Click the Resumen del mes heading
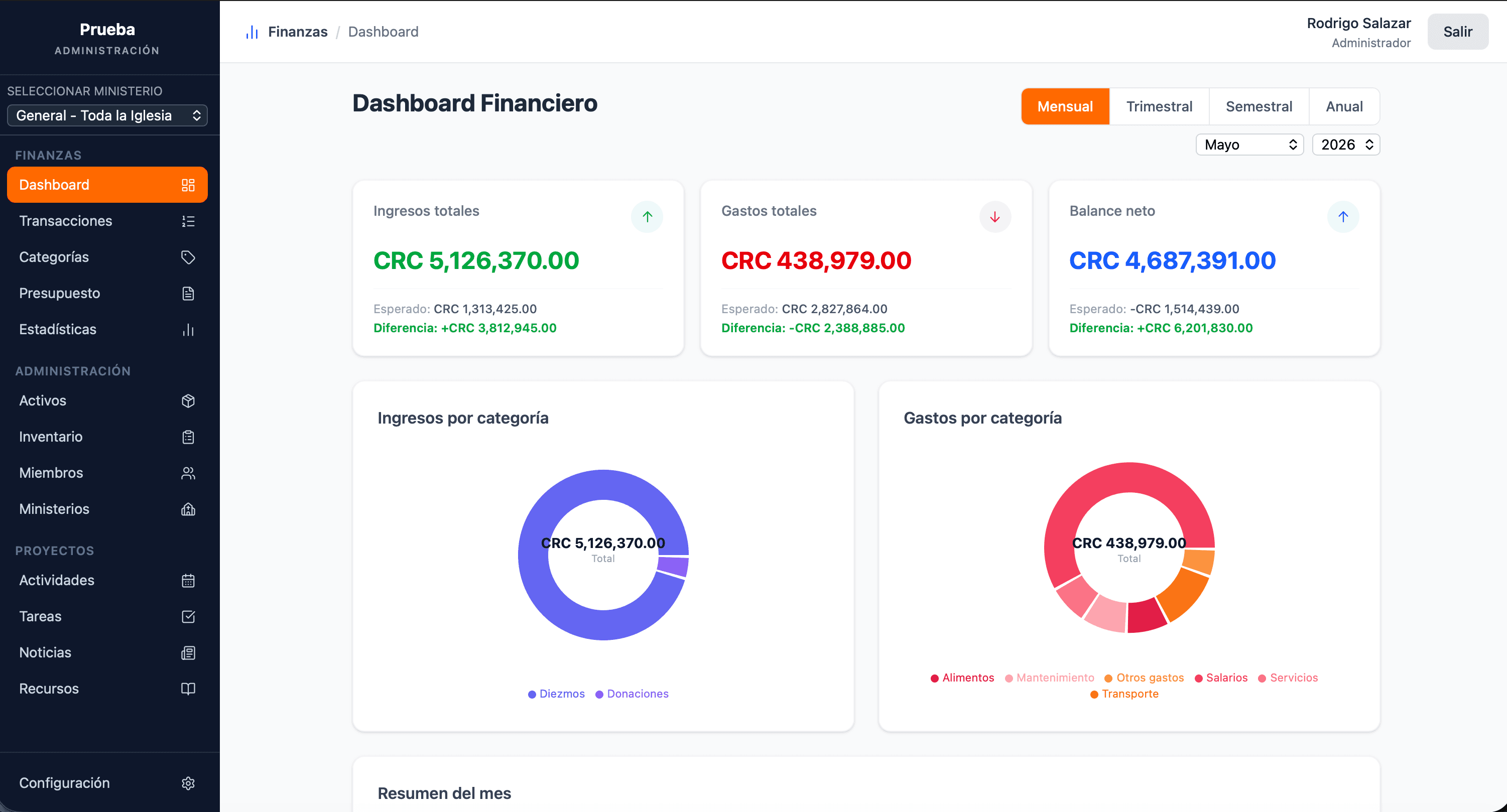The height and width of the screenshot is (812, 1507). (444, 793)
